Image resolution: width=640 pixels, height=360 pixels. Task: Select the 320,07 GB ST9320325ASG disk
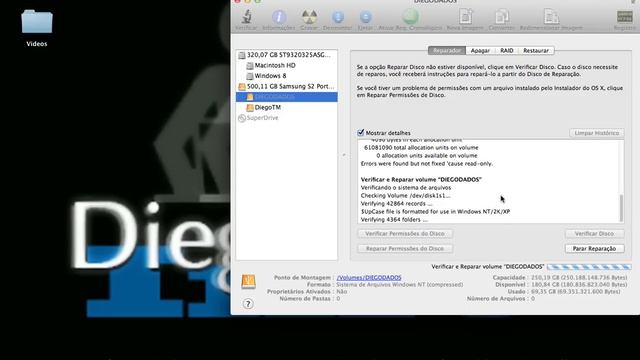287,55
